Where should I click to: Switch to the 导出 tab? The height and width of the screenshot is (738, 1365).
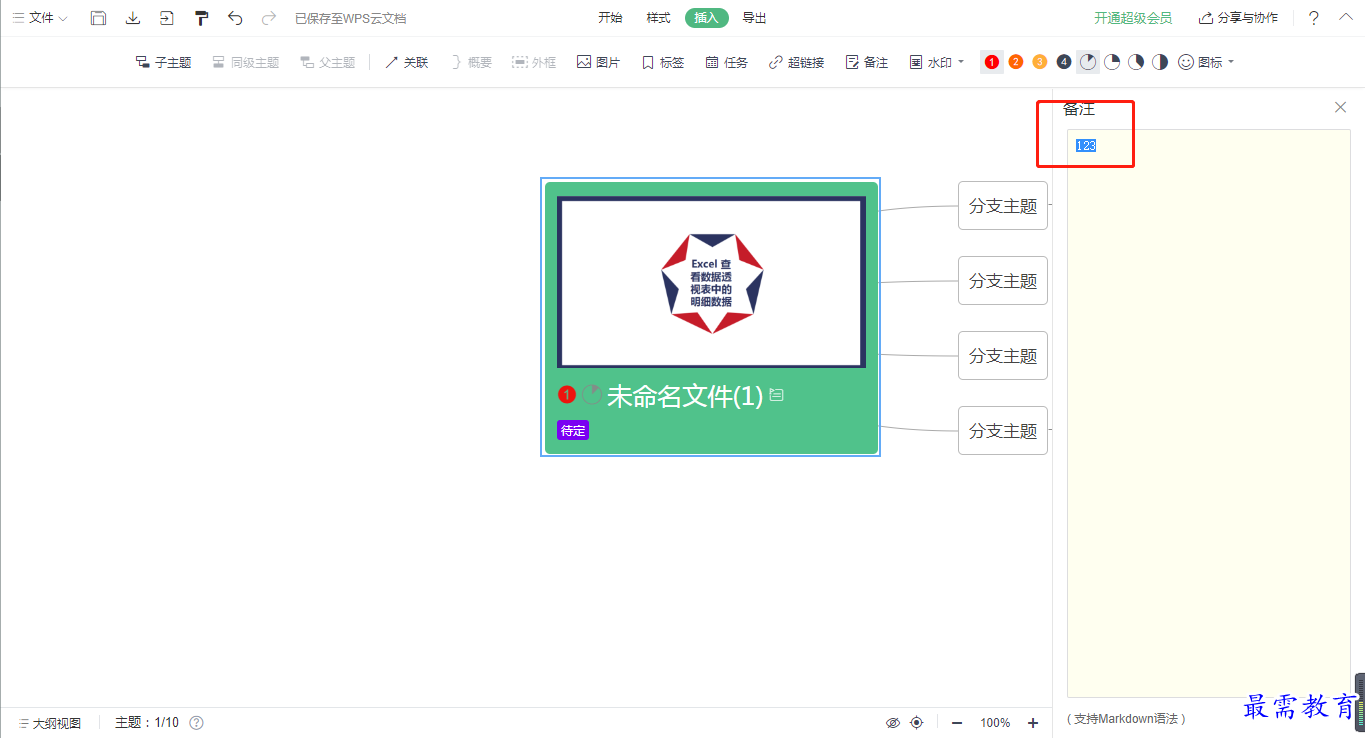pos(754,18)
